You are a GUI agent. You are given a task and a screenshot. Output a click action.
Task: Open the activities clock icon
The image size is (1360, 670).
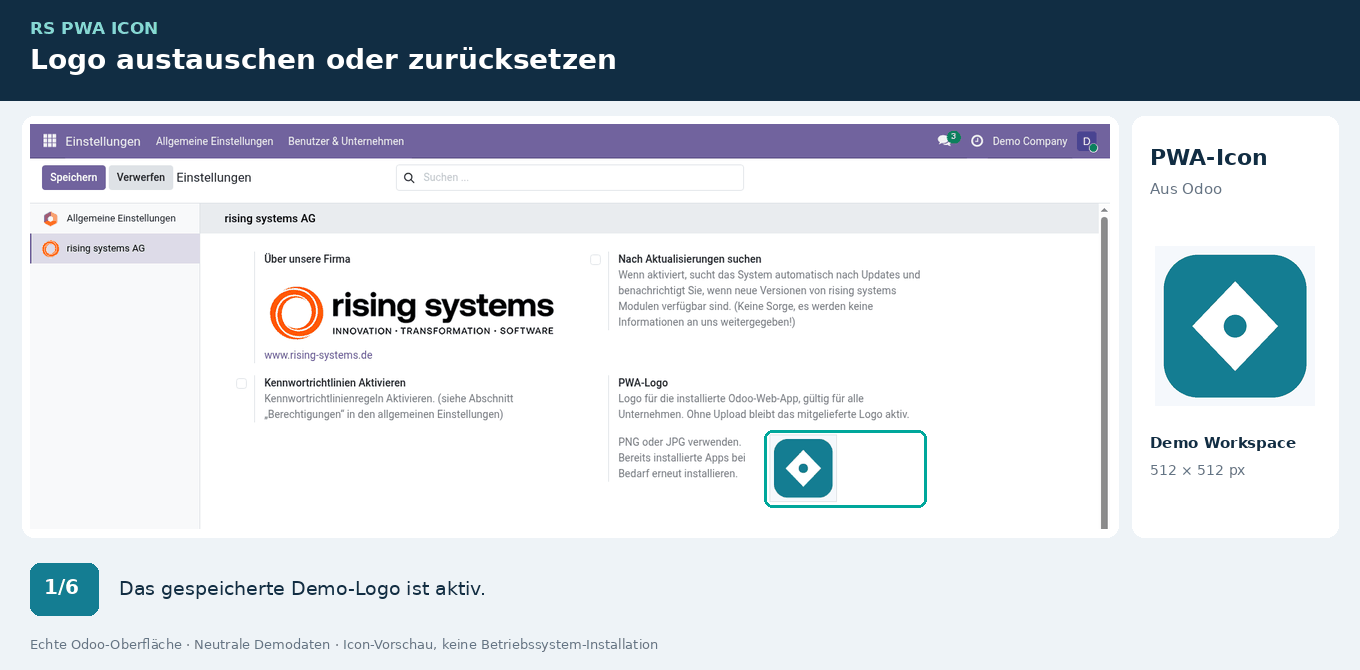[x=977, y=141]
